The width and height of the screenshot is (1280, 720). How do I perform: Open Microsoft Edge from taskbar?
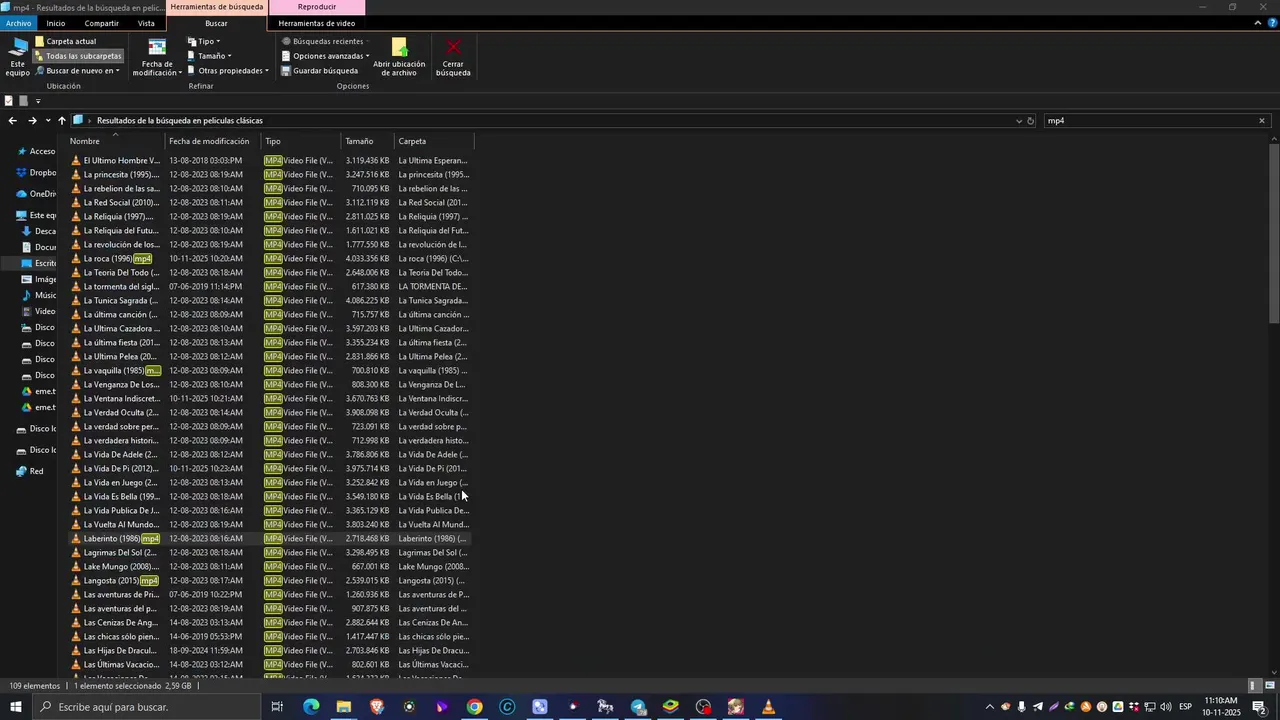click(311, 707)
